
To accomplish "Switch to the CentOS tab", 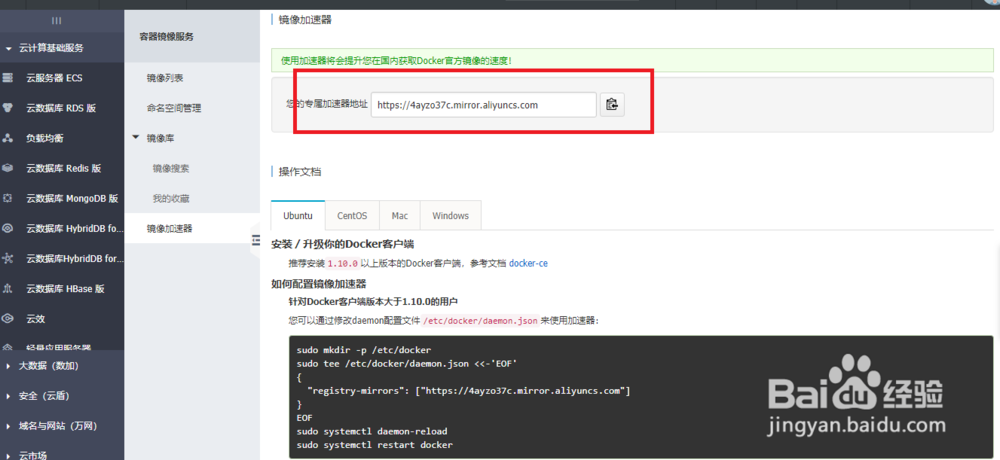I will point(352,216).
